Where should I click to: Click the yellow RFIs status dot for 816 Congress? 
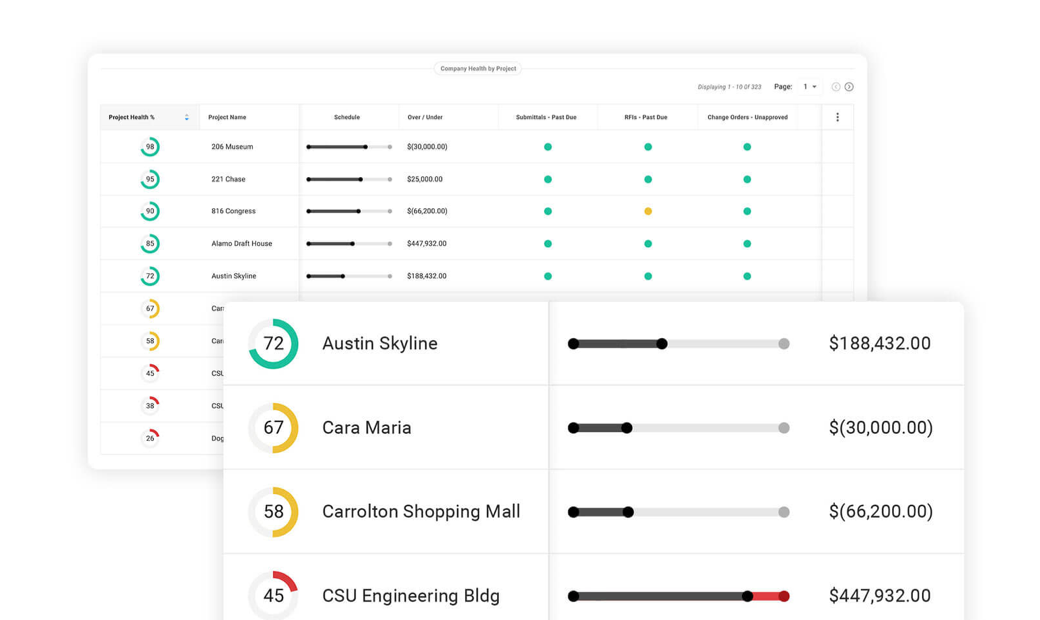(647, 211)
